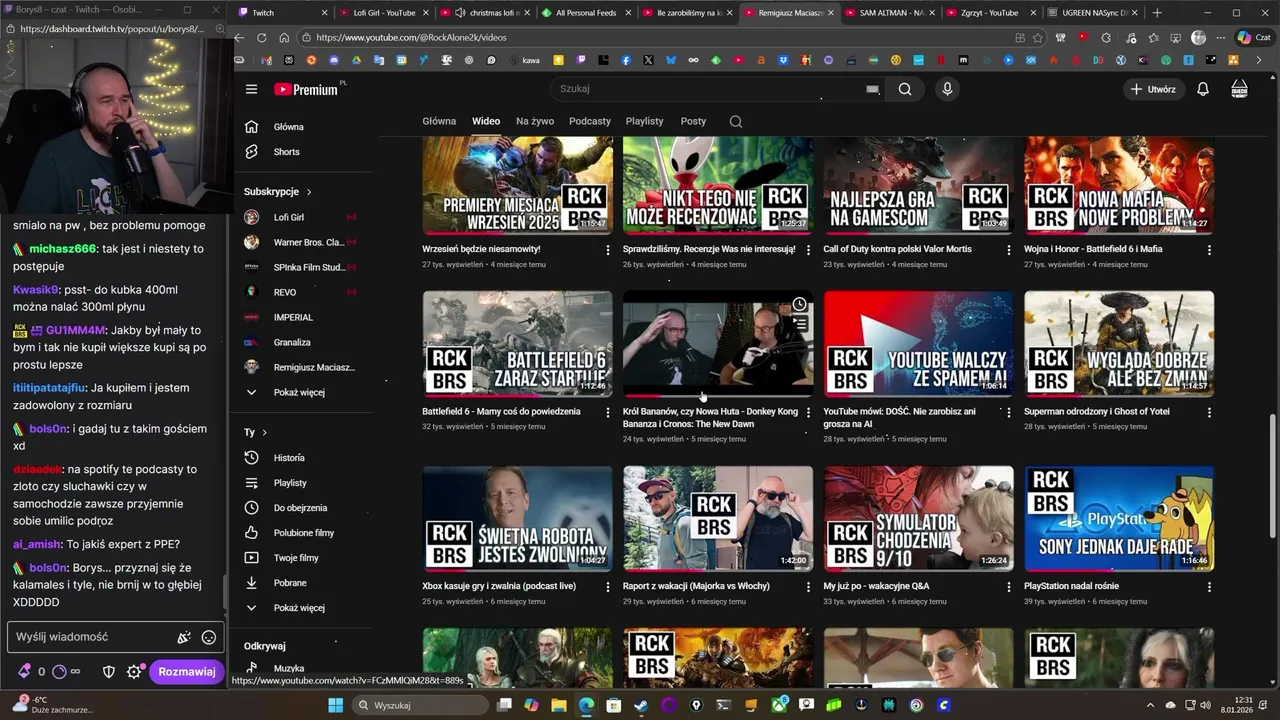Image resolution: width=1280 pixels, height=720 pixels.
Task: Search within channel using magnifier next to Posty
Action: (x=736, y=121)
